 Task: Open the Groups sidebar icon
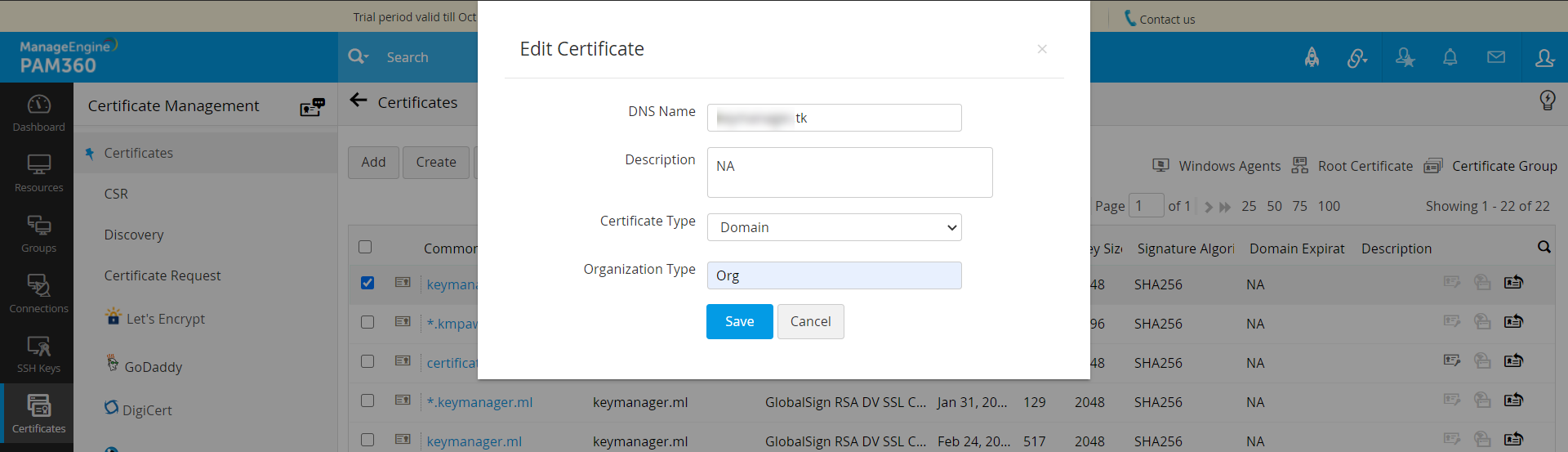coord(38,234)
